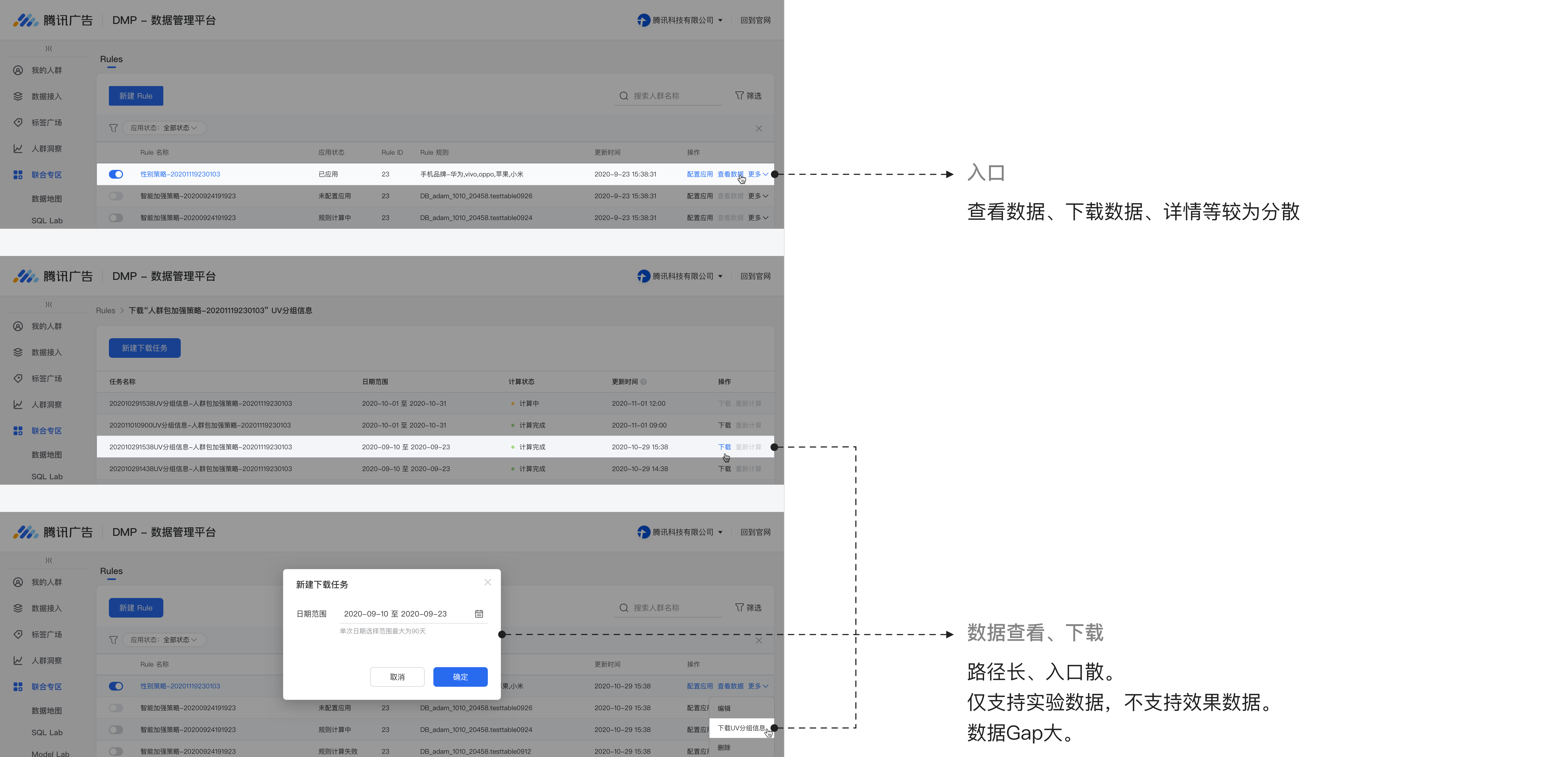Image resolution: width=1568 pixels, height=757 pixels.
Task: Select 下载UV分组信息 from the 更多 menu
Action: 741,728
